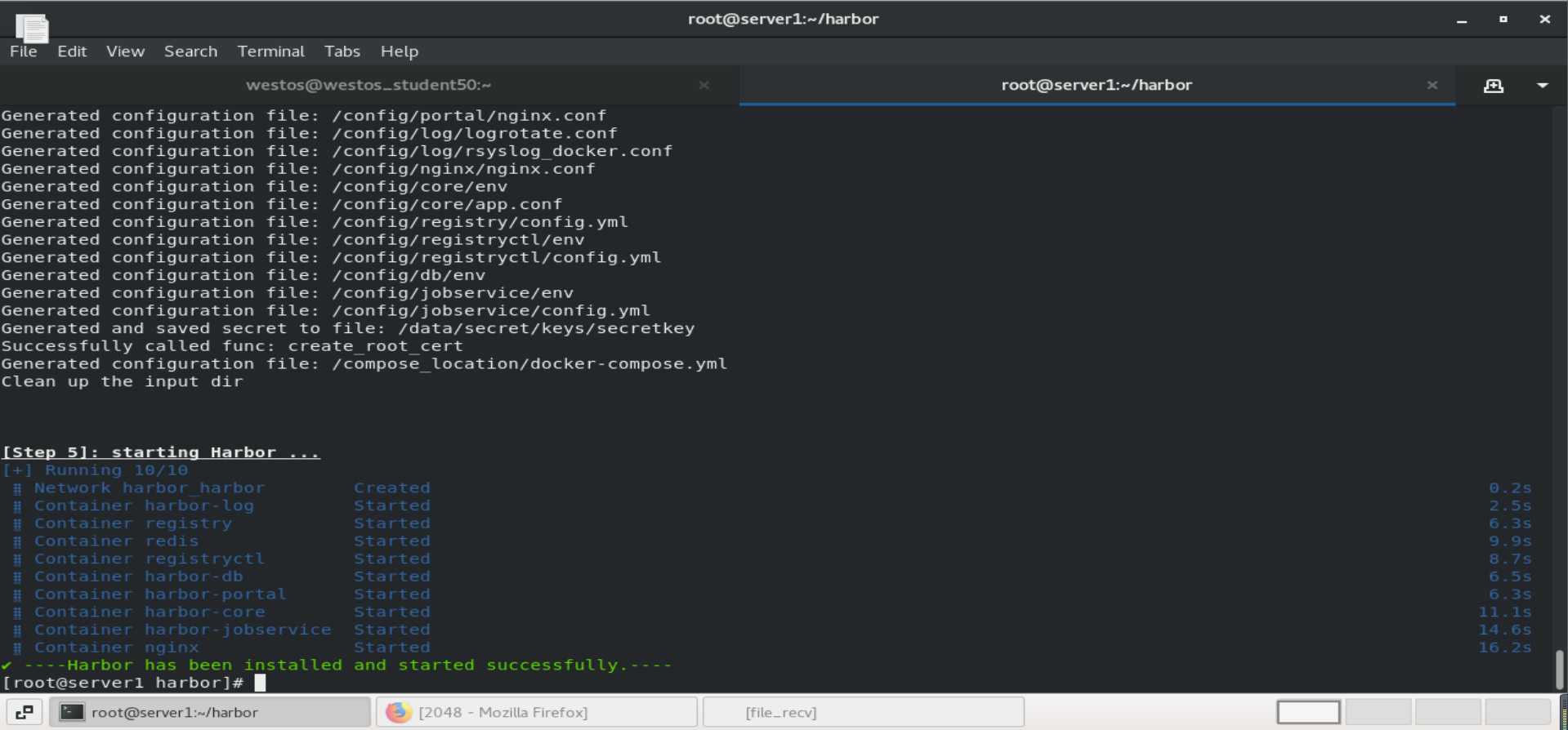1568x730 pixels.
Task: Click '/data/secret/keys/secretkey' path text
Action: pyautogui.click(x=546, y=328)
